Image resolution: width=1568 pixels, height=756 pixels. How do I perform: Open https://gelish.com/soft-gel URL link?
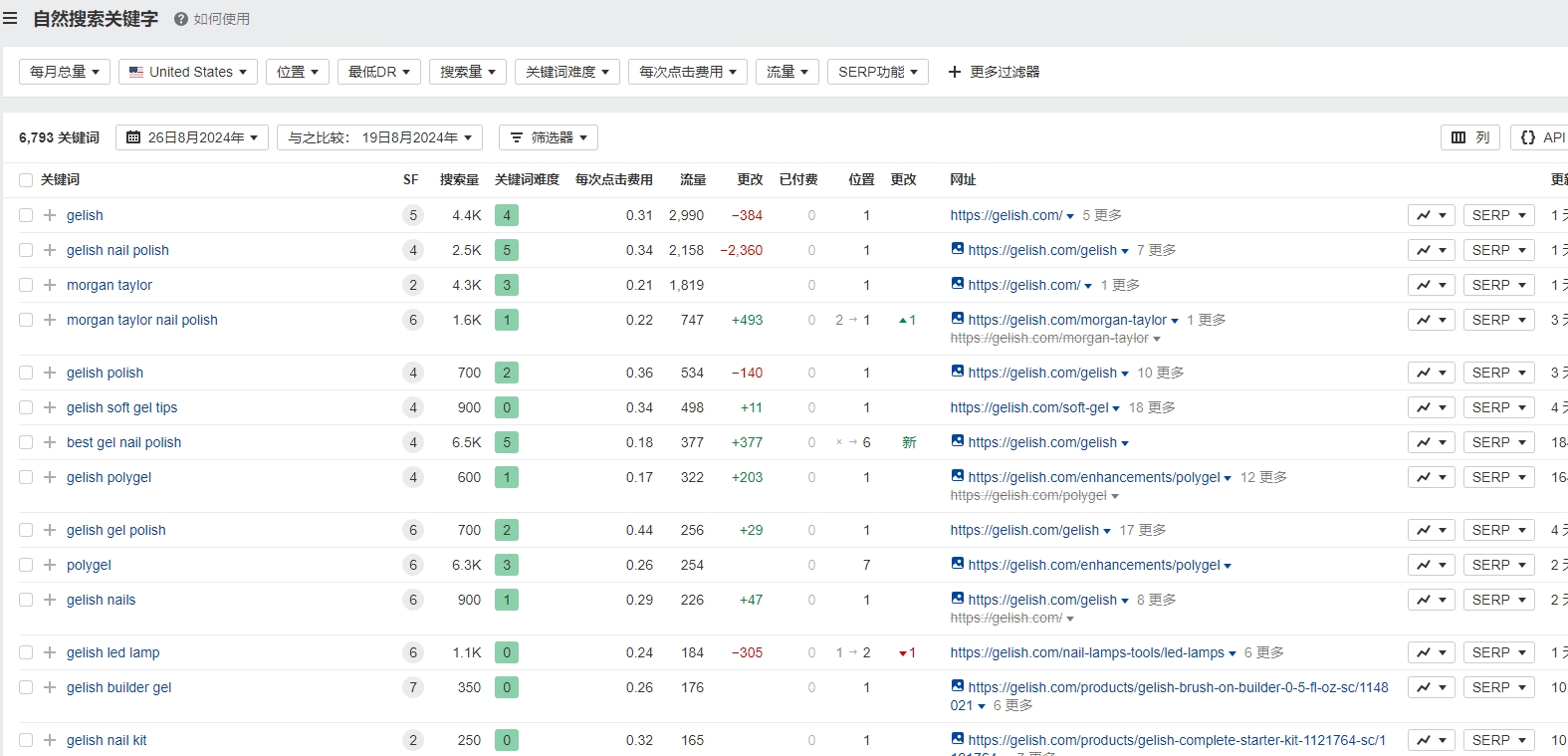click(x=1029, y=407)
